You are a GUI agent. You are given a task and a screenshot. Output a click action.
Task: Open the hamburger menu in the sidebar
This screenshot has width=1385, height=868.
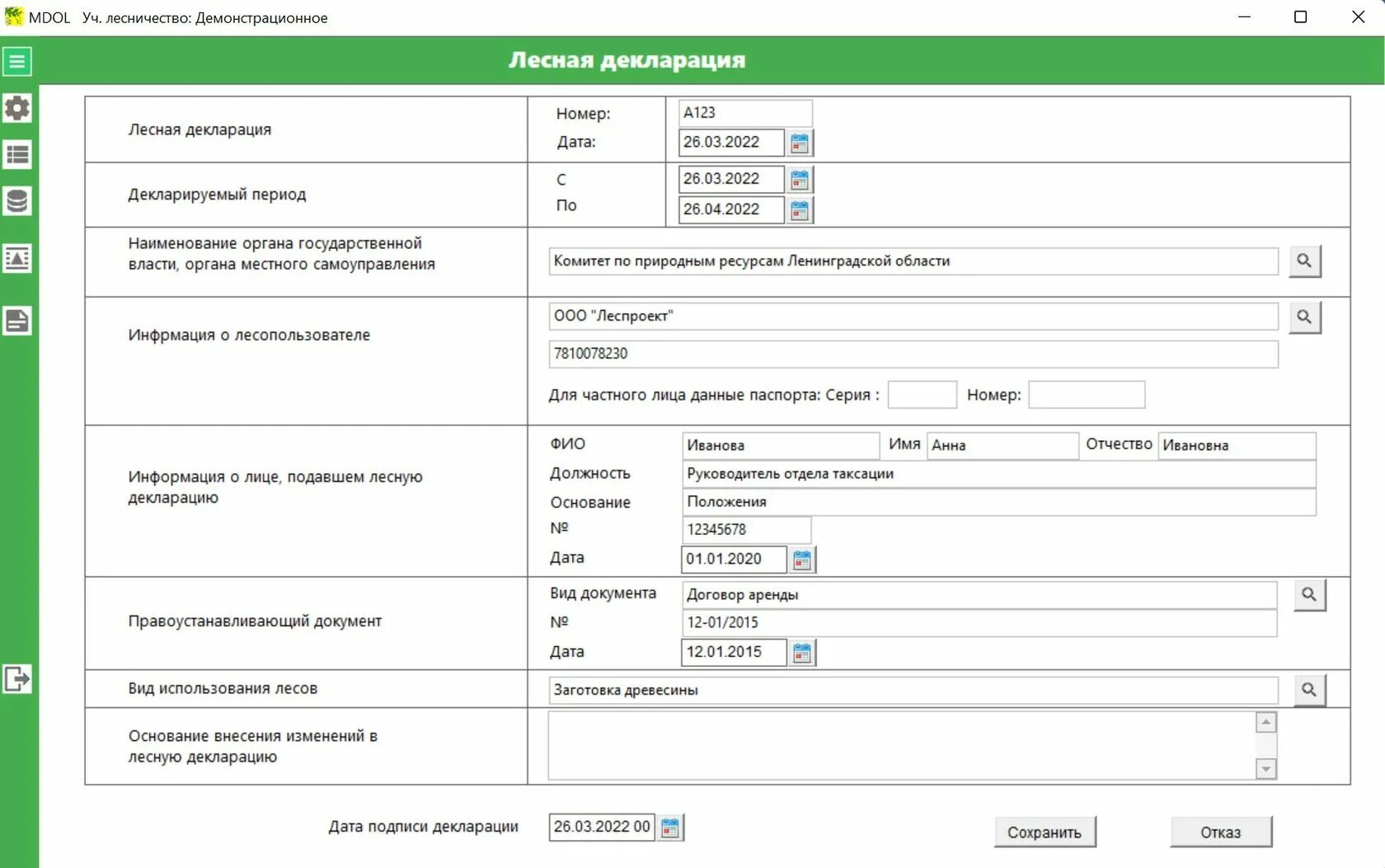(x=17, y=61)
